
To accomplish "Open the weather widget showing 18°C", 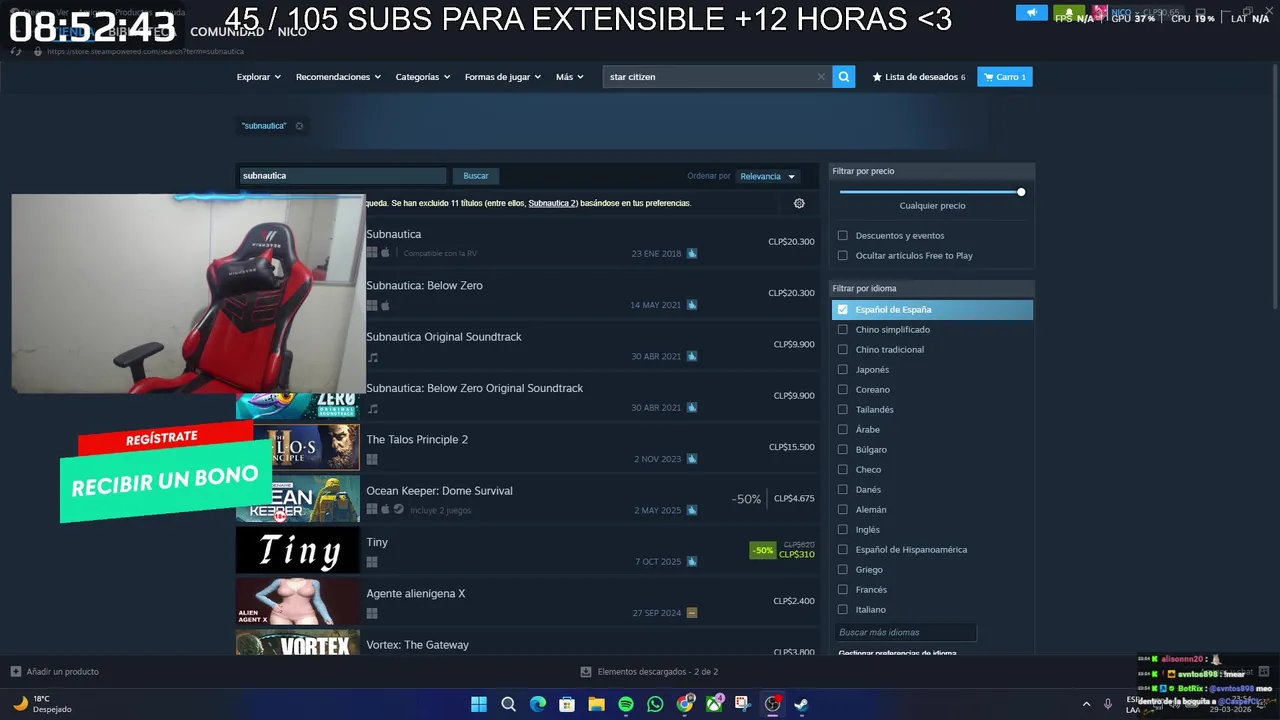I will 42,704.
